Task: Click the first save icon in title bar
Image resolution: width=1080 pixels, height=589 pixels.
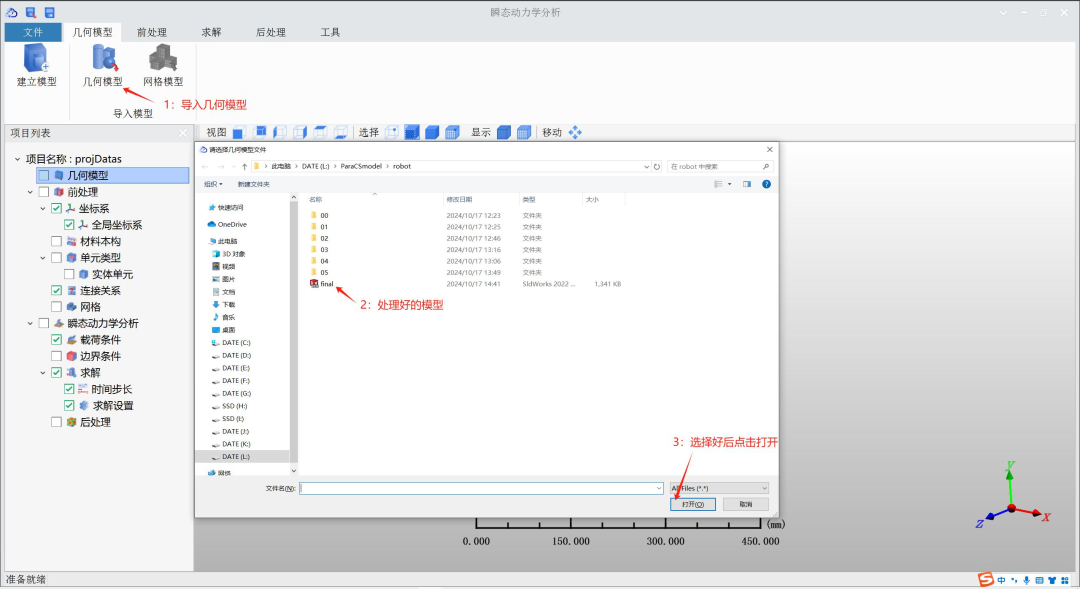Action: [x=31, y=12]
